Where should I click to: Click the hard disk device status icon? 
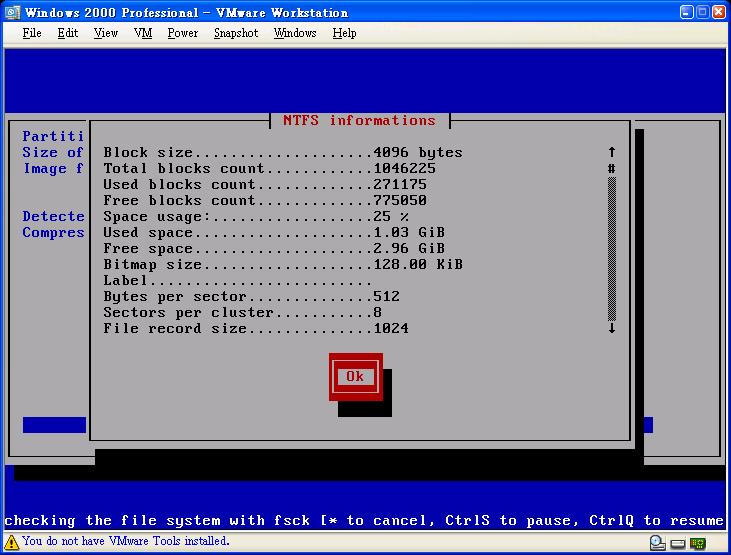coord(678,544)
